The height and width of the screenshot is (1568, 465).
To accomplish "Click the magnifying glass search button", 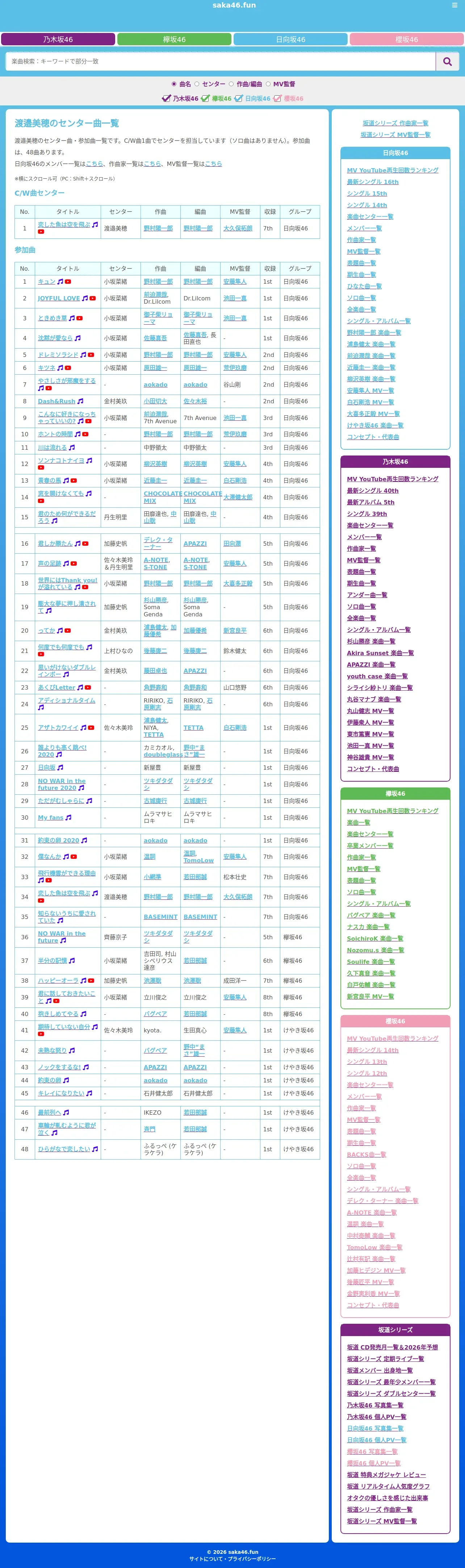I will pos(447,62).
